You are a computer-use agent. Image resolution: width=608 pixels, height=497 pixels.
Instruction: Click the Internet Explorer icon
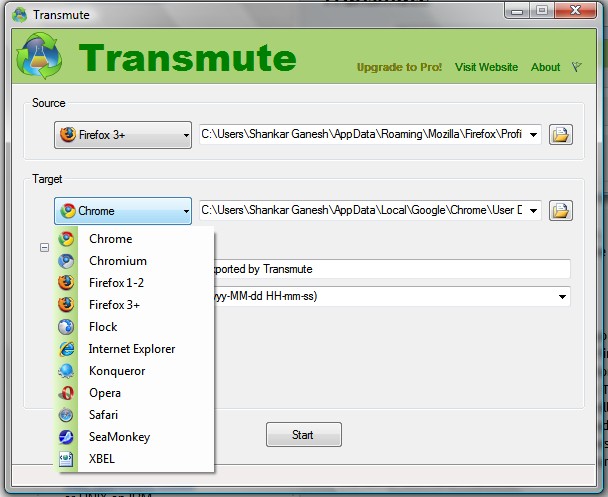pyautogui.click(x=66, y=349)
